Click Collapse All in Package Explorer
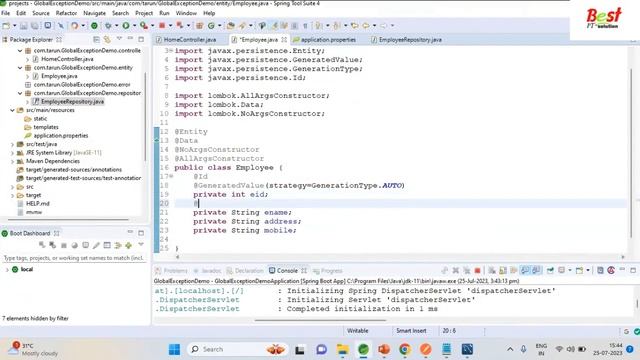 pos(96,40)
